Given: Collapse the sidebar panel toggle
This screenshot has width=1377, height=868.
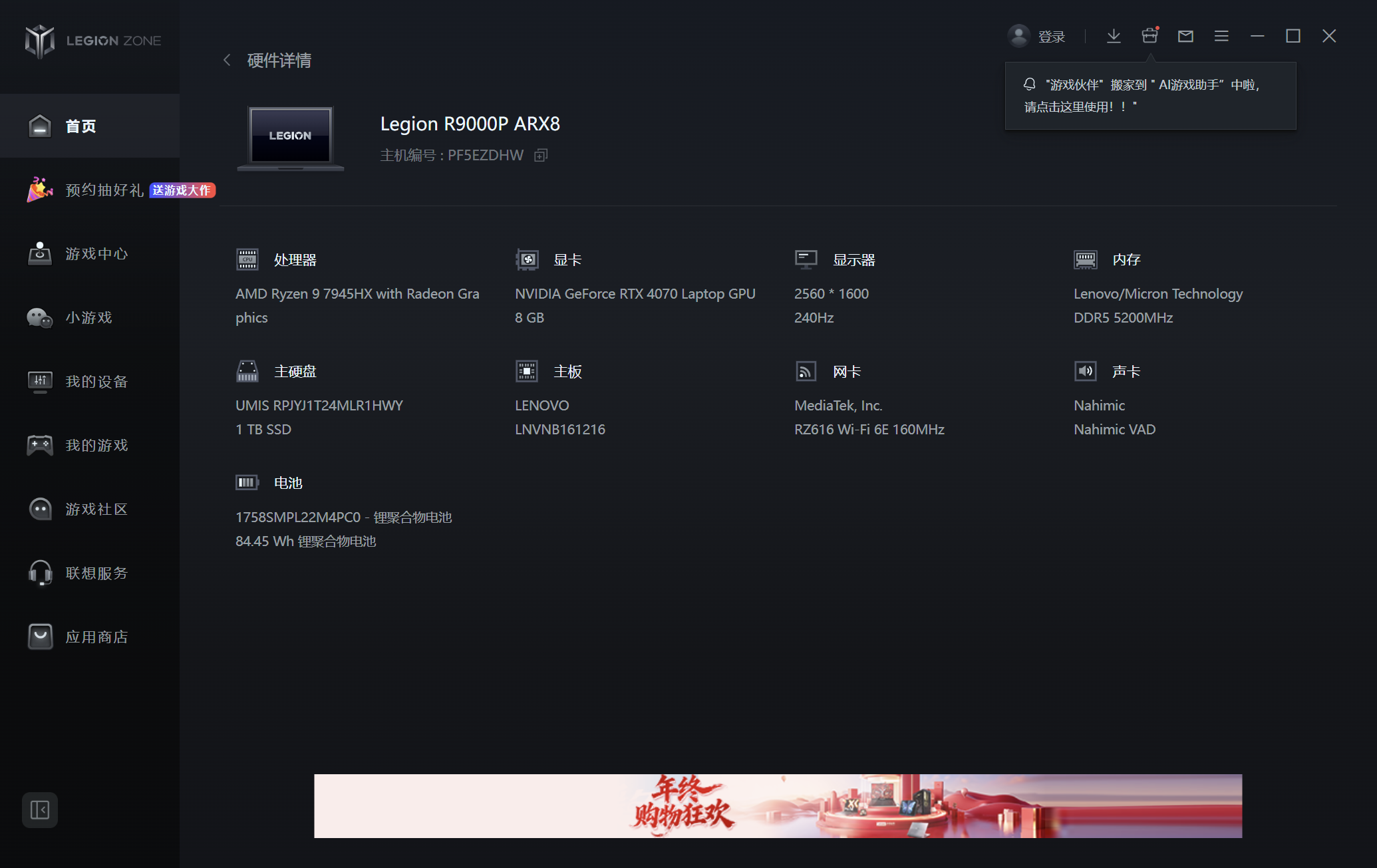Looking at the screenshot, I should click(40, 809).
